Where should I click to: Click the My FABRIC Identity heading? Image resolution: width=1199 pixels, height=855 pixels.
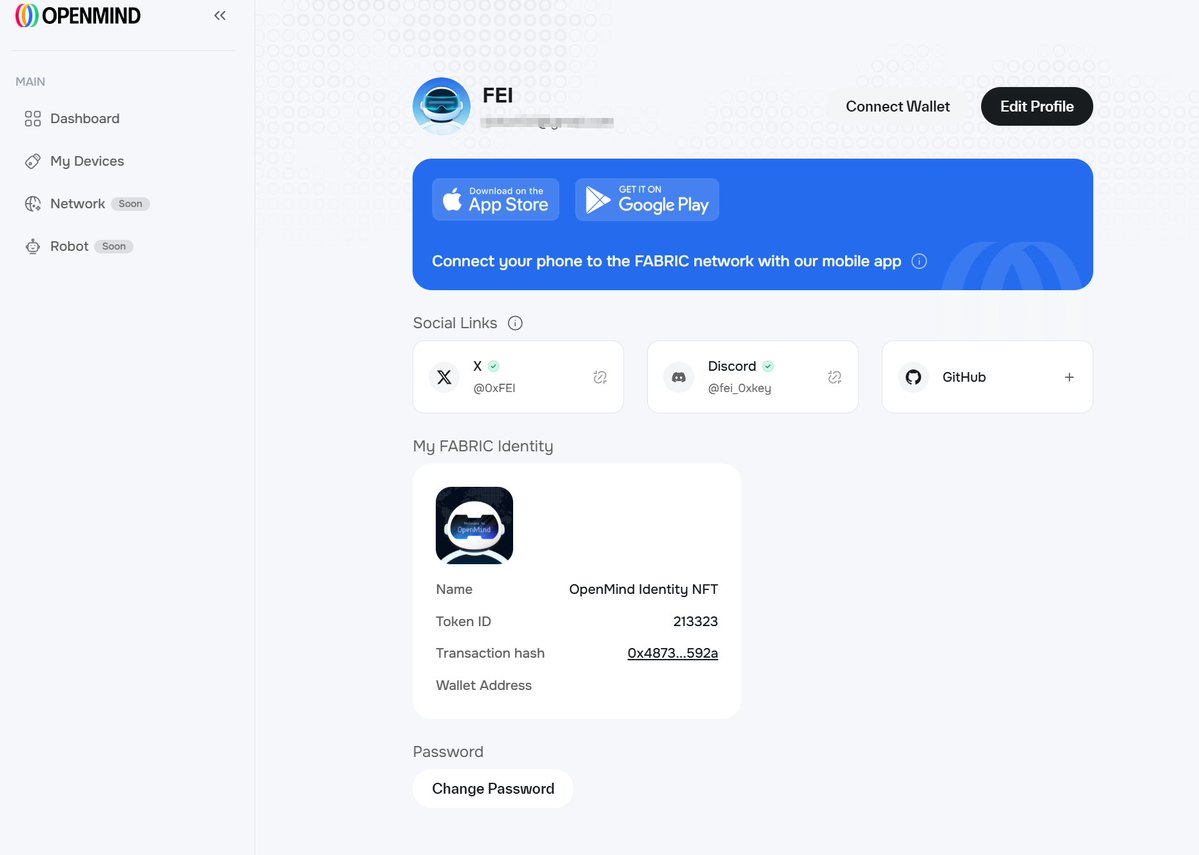point(483,446)
